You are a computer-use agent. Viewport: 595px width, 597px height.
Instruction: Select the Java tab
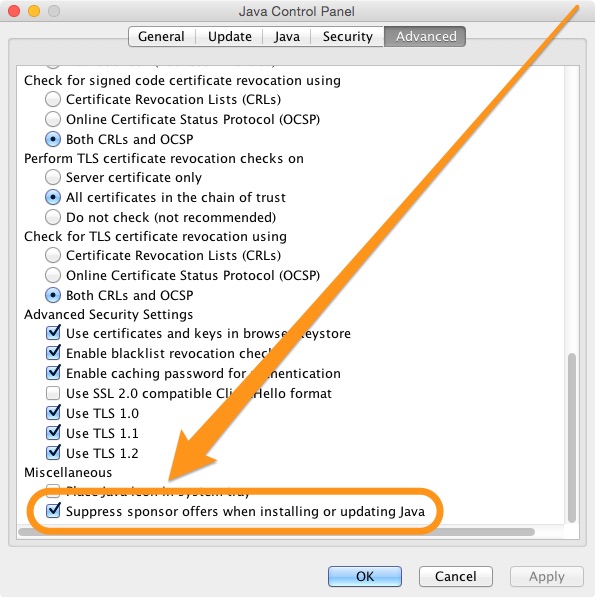click(x=287, y=37)
